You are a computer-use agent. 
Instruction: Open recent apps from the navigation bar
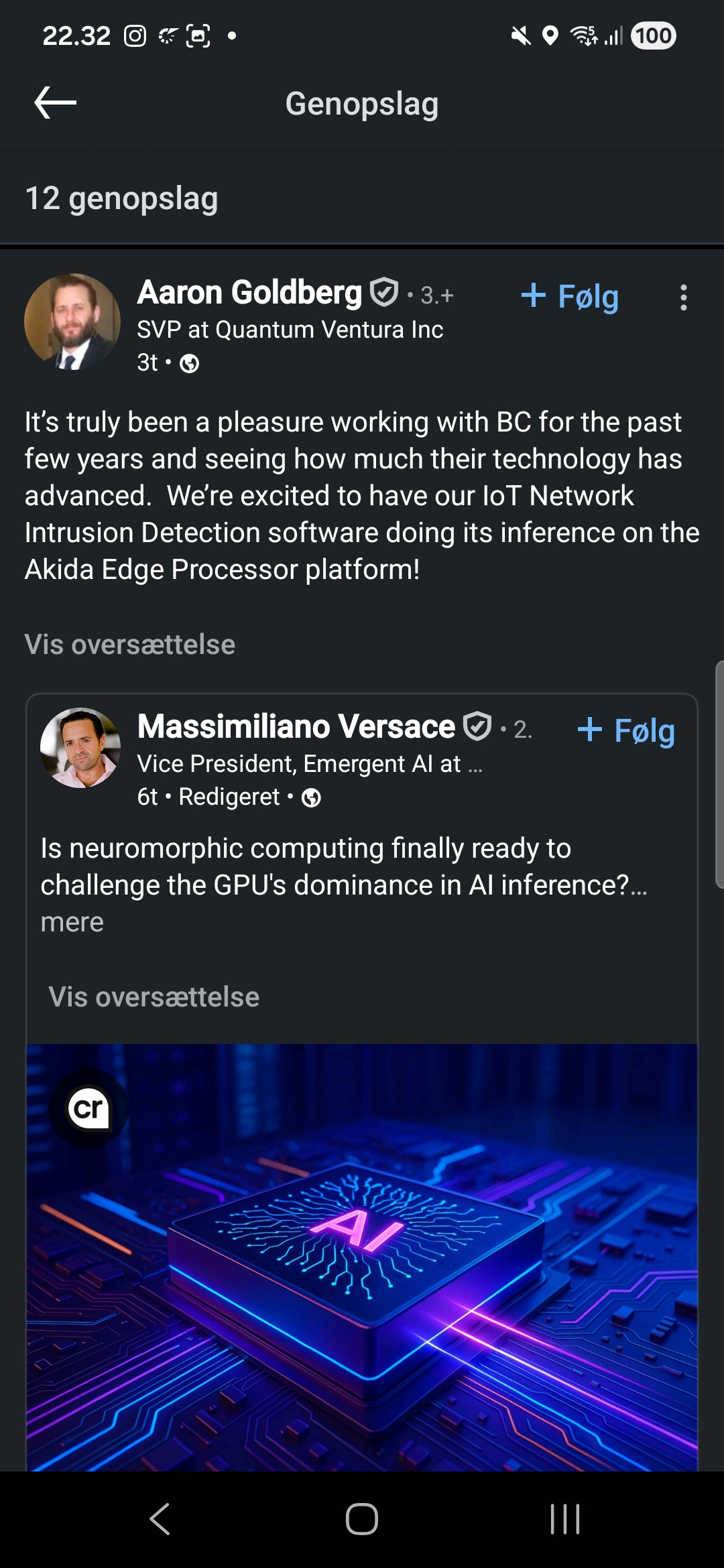coord(564,1519)
